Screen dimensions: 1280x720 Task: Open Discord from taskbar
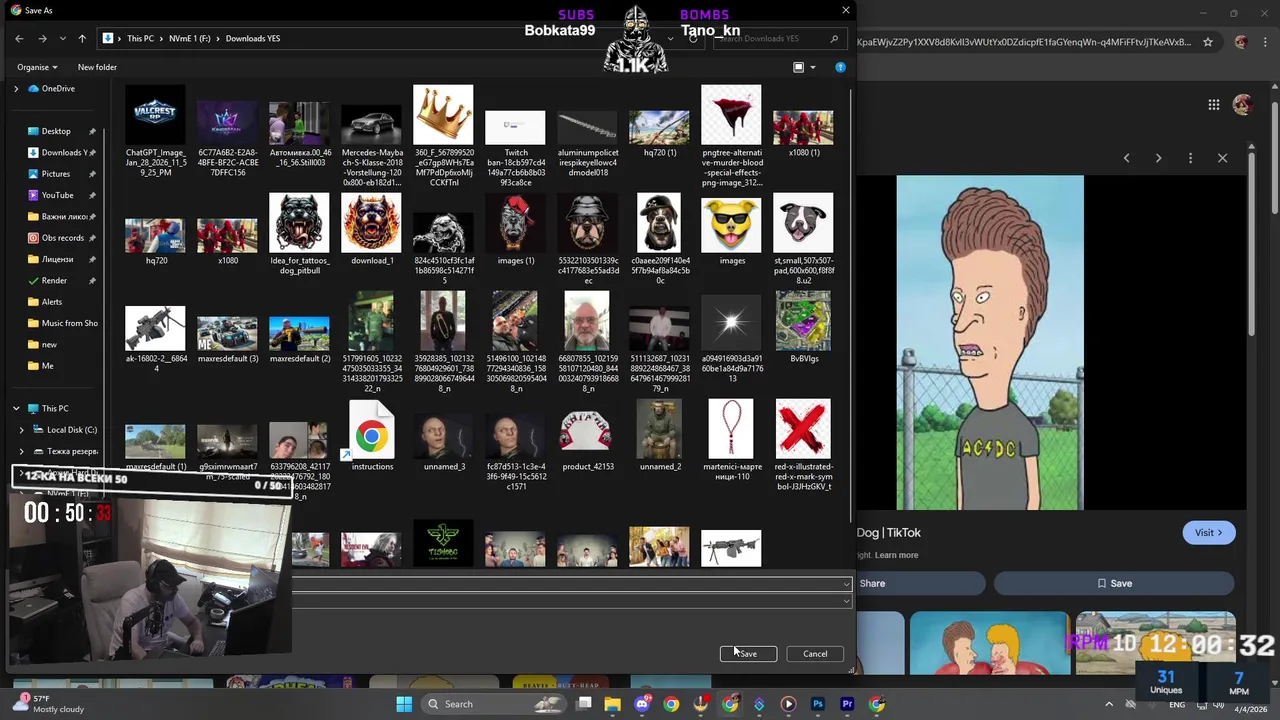point(642,704)
